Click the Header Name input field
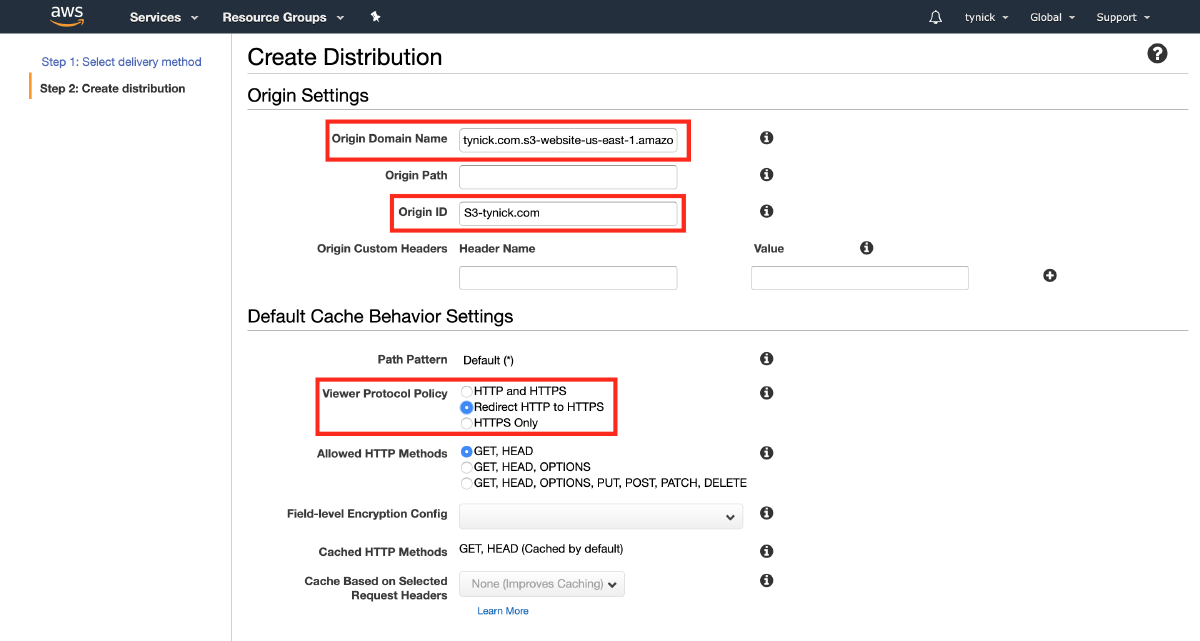The image size is (1200, 641). point(568,278)
